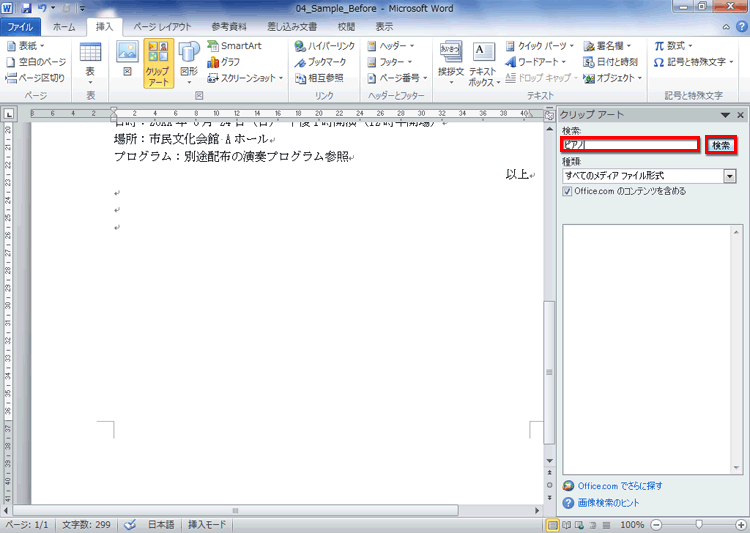Click 文字数: 299 word count
The height and width of the screenshot is (533, 750).
click(86, 525)
